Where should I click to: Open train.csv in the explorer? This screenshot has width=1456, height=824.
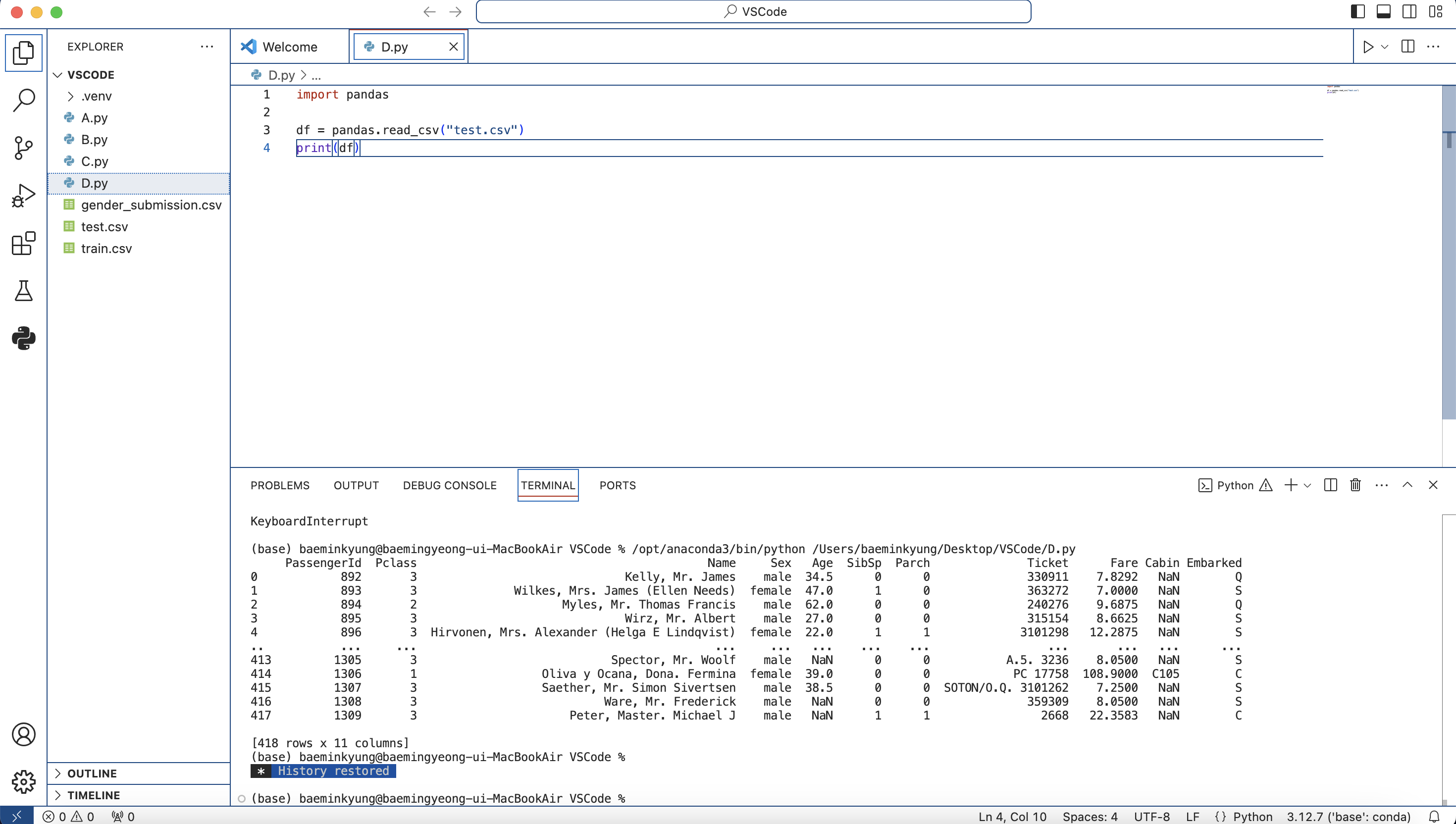pos(138,249)
